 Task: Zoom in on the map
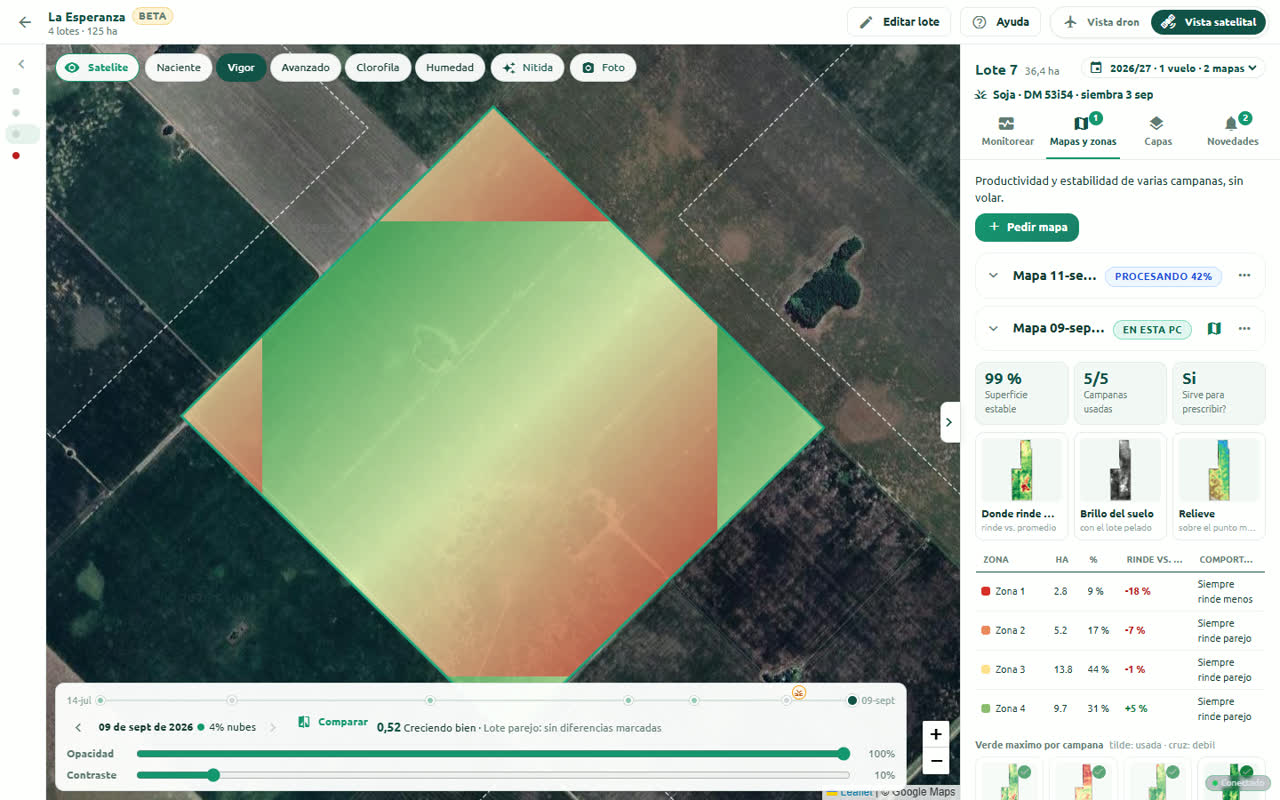pyautogui.click(x=935, y=734)
